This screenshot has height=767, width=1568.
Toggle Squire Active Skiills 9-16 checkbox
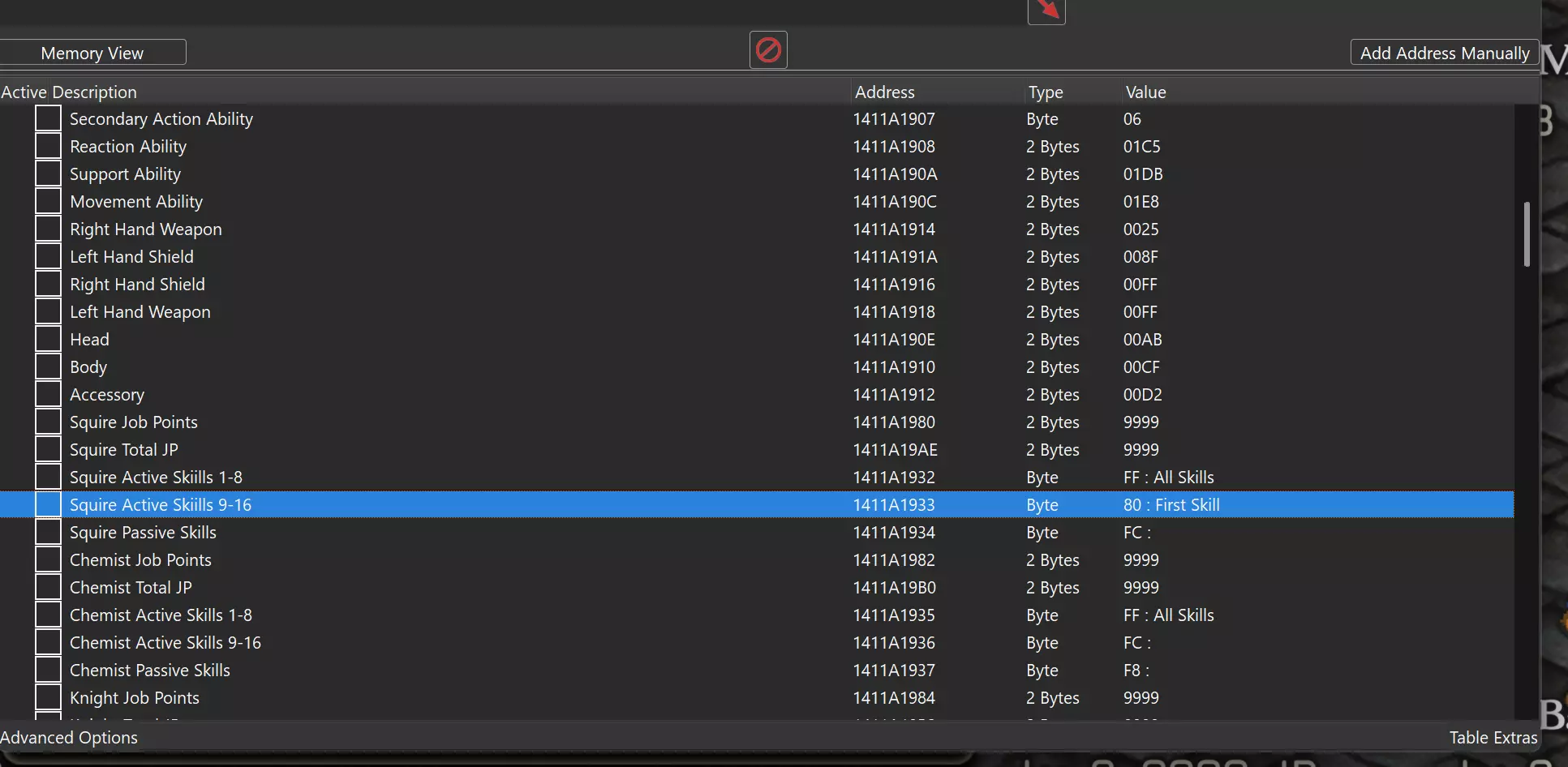coord(48,504)
